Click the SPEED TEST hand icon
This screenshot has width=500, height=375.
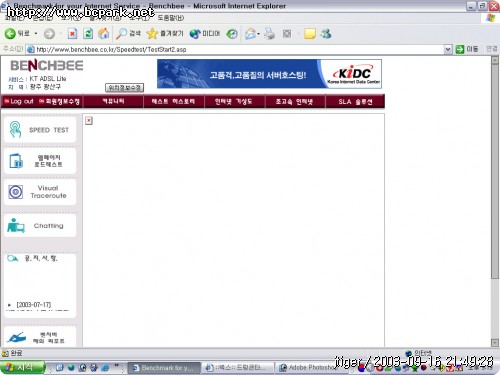(x=15, y=129)
